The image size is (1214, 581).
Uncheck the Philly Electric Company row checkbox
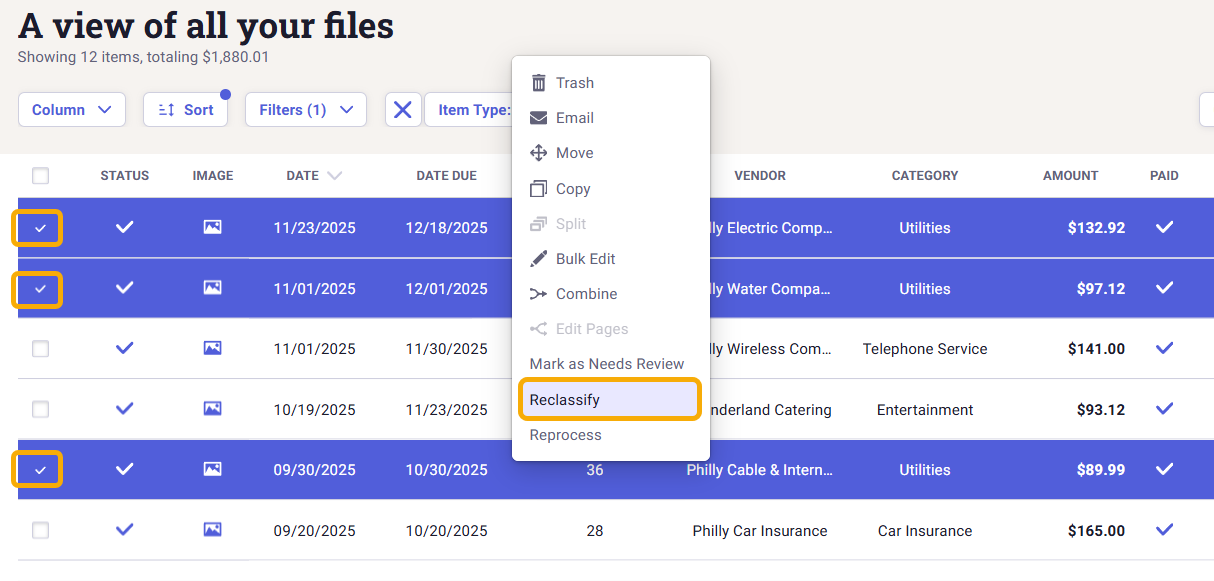[x=40, y=228]
